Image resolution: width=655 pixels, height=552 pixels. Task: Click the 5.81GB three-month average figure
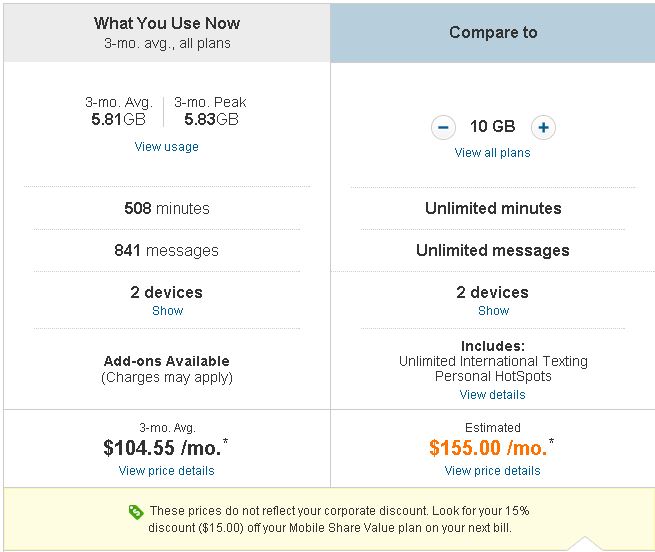pyautogui.click(x=118, y=120)
